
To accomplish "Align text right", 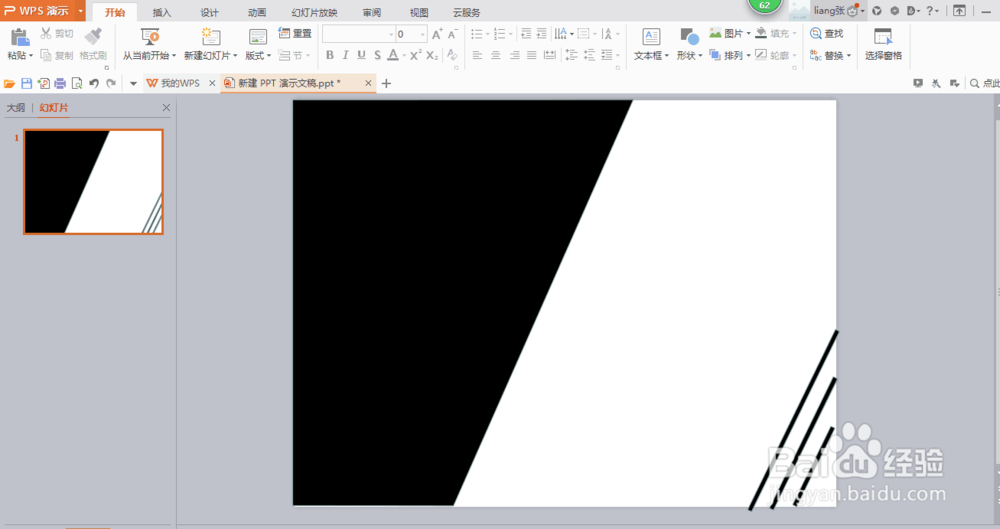I will [x=514, y=56].
